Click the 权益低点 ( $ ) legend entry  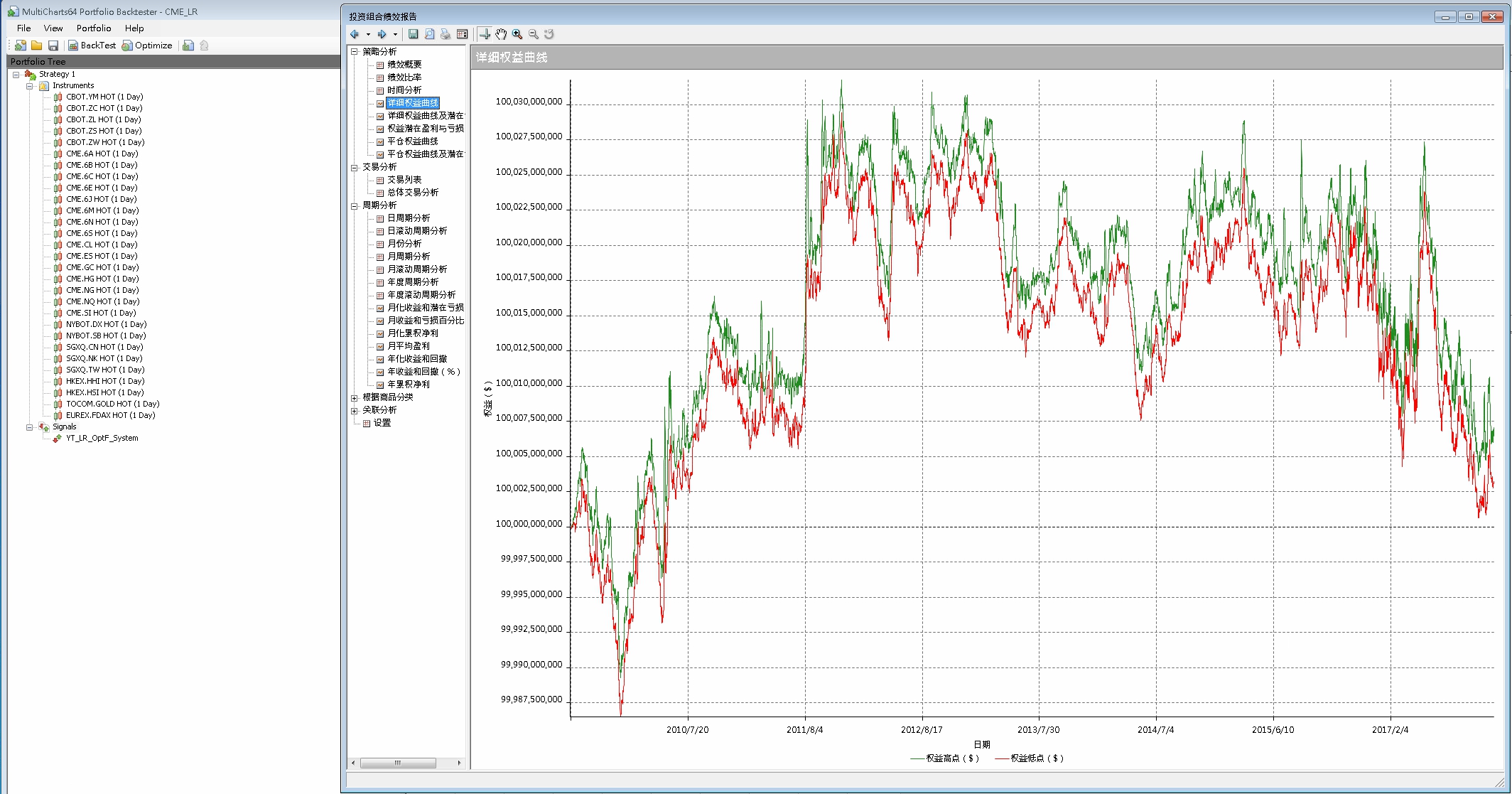[x=1029, y=758]
